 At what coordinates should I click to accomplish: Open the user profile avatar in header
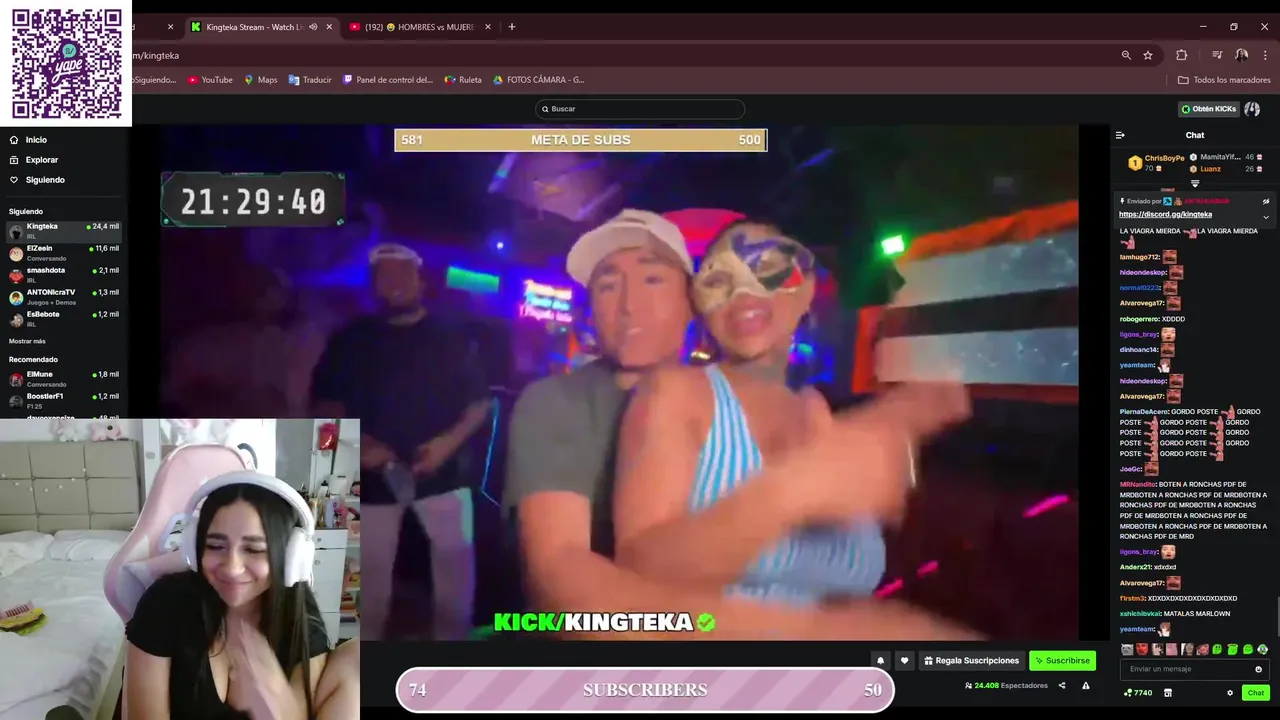(x=1252, y=109)
